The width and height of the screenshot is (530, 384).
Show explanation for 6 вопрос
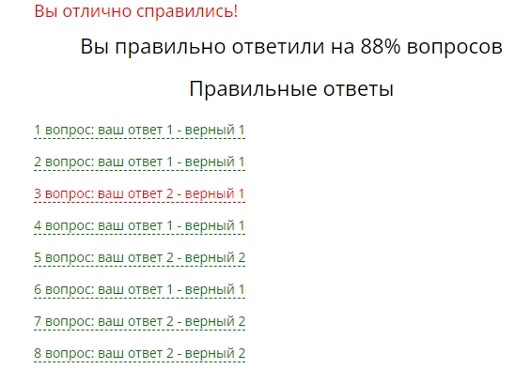tap(139, 289)
